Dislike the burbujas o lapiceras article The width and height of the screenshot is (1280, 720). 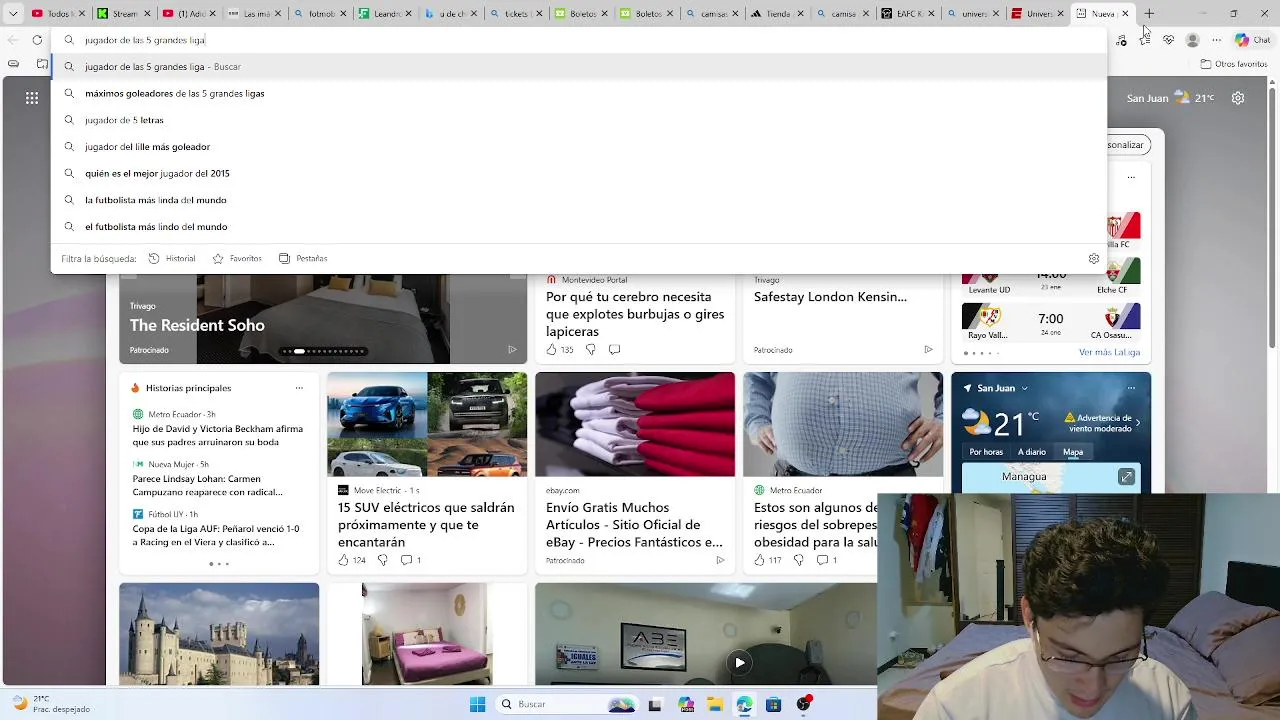click(590, 349)
